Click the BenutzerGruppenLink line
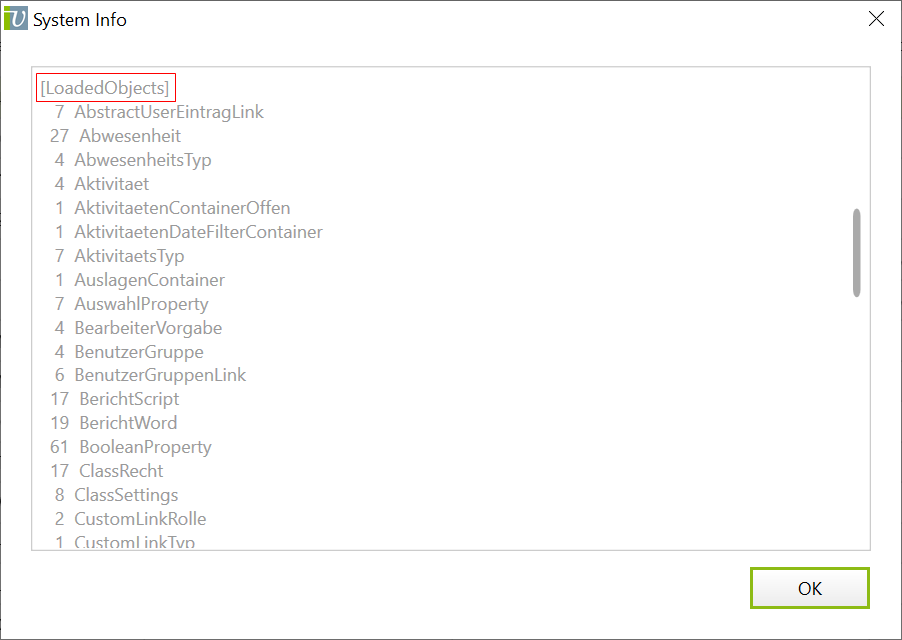 tap(160, 375)
